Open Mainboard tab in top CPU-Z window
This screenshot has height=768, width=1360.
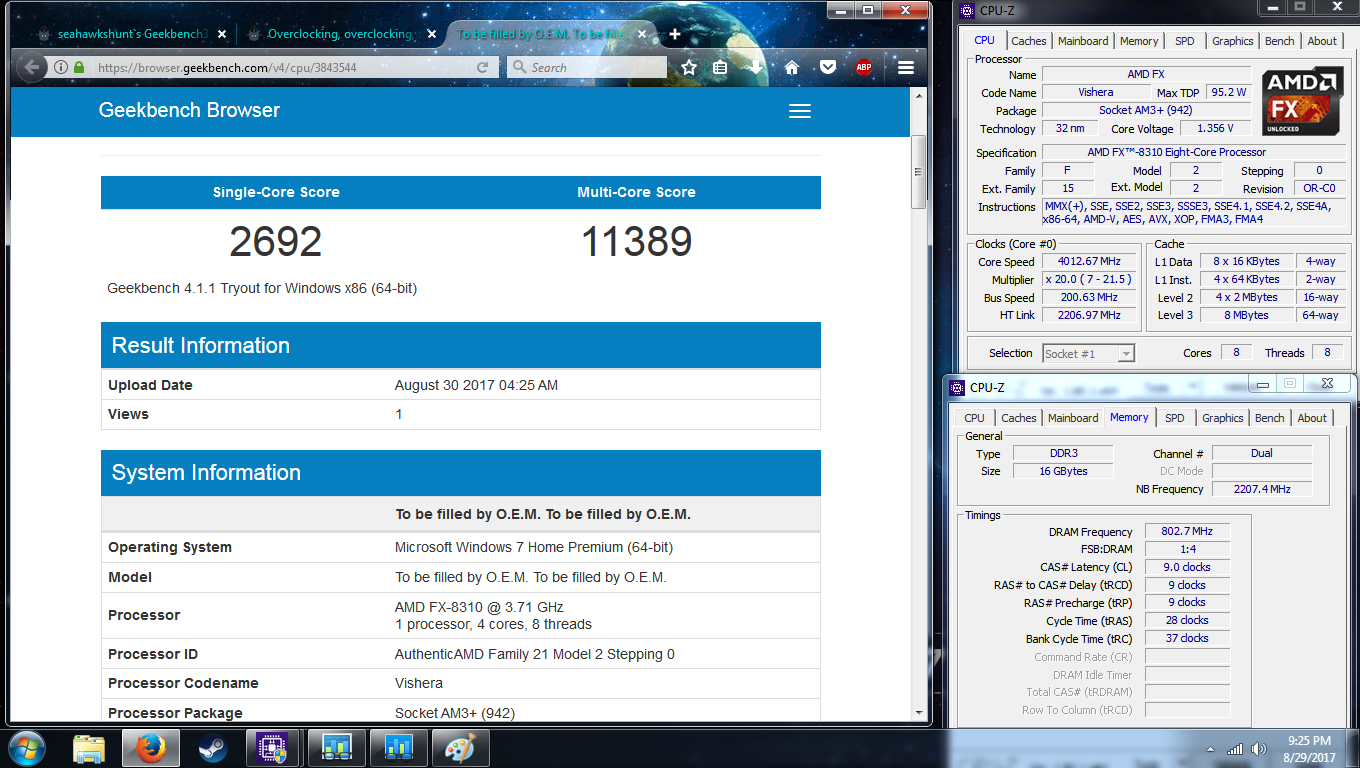(1083, 41)
